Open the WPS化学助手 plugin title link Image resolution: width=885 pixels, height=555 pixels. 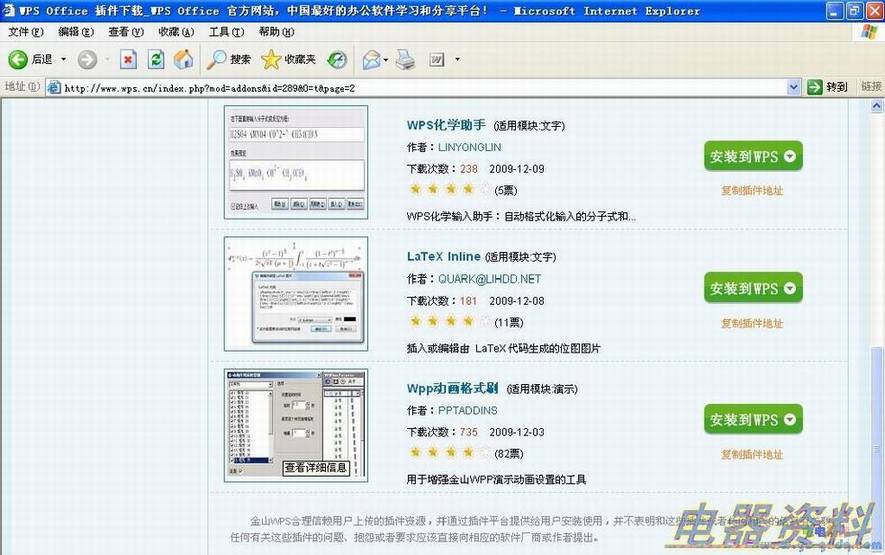(446, 125)
